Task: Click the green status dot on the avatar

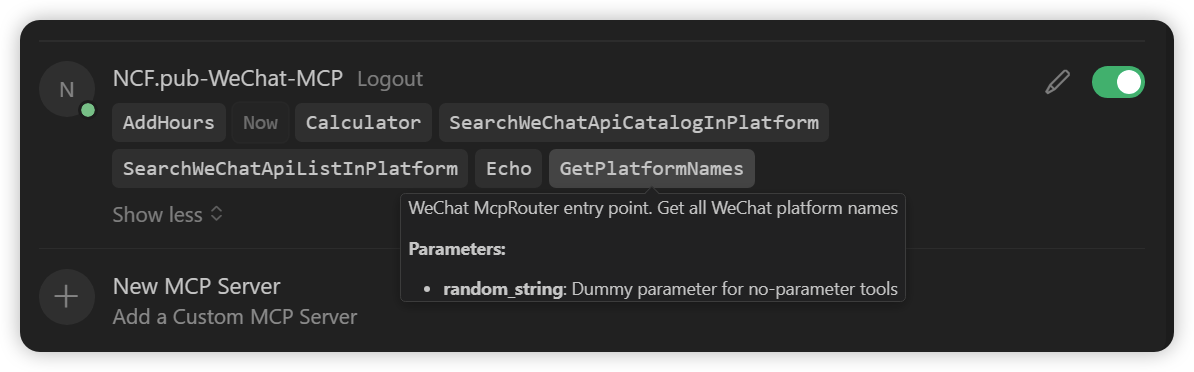Action: [88, 110]
